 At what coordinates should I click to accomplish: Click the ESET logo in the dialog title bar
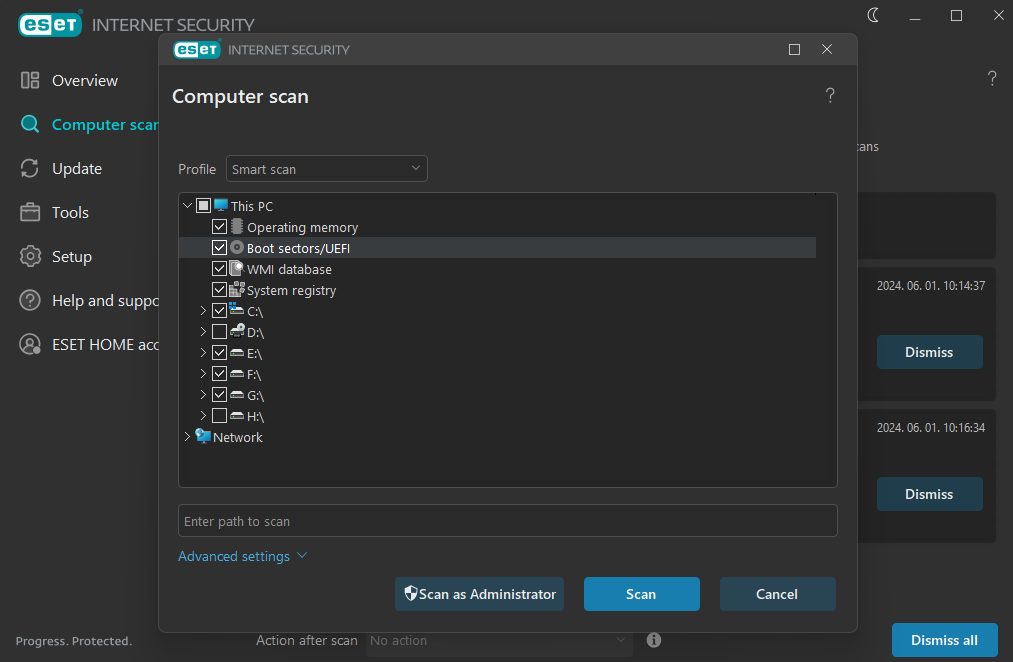click(x=197, y=49)
